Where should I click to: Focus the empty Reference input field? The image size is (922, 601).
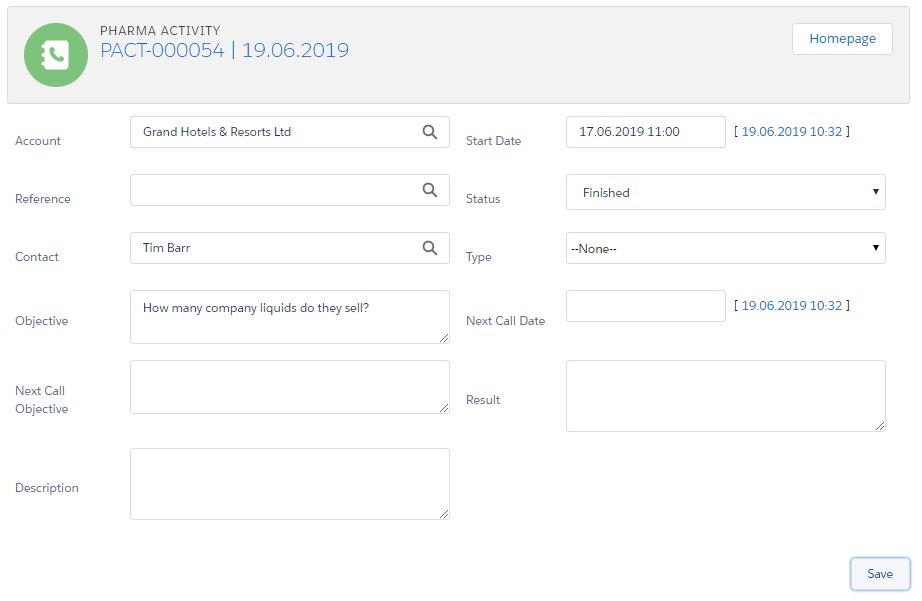275,190
